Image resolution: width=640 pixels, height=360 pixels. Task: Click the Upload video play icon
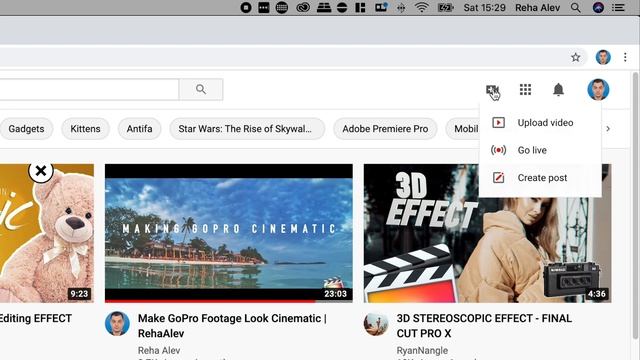[x=498, y=122]
